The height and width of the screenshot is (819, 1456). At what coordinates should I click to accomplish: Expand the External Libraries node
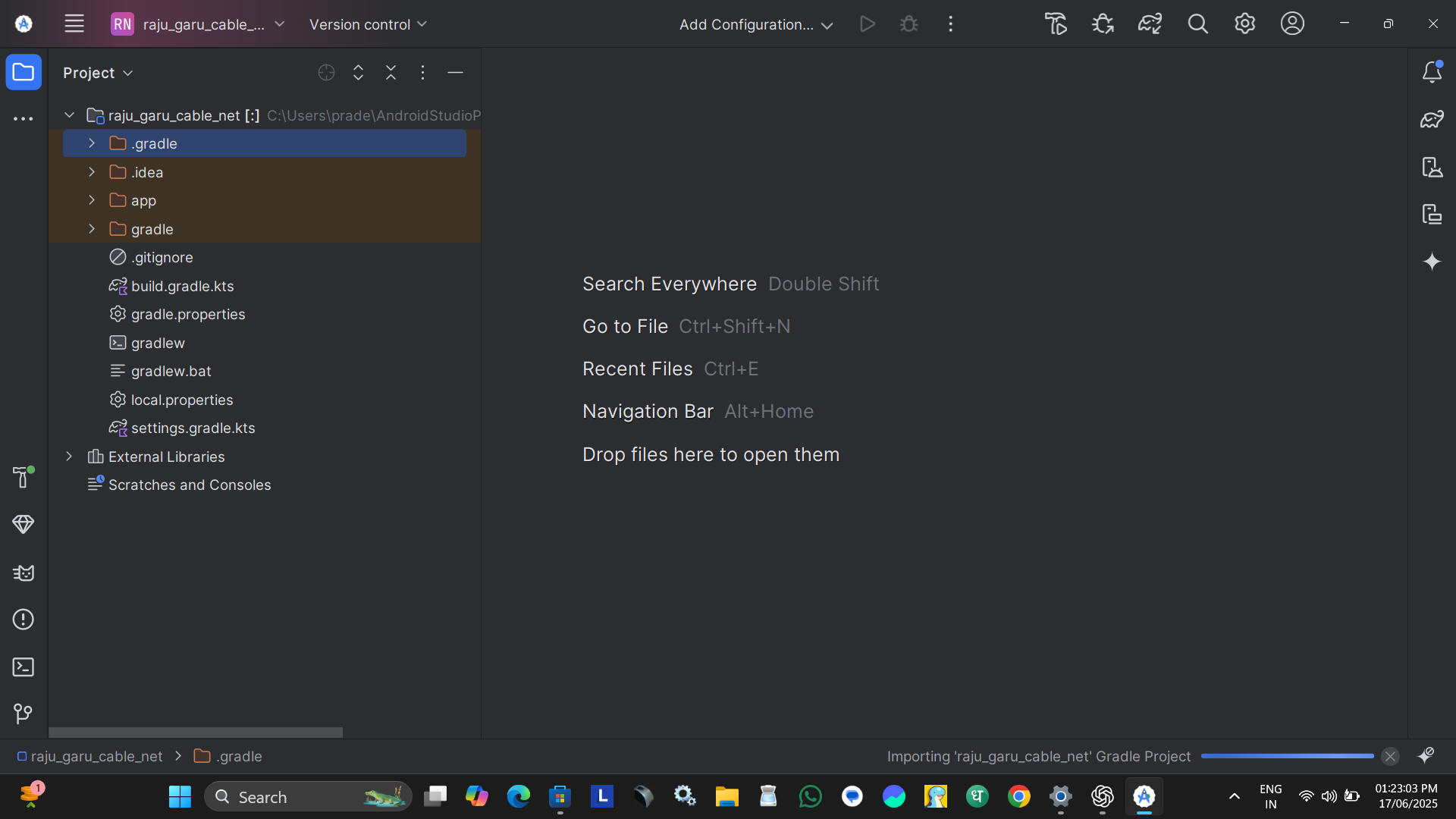tap(69, 457)
